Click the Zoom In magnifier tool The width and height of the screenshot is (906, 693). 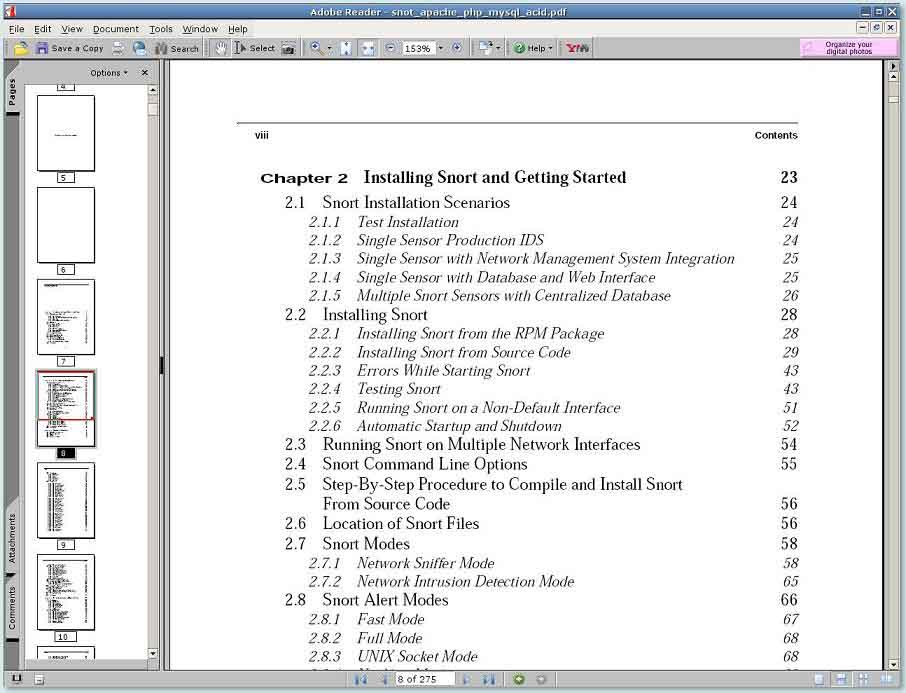[316, 48]
